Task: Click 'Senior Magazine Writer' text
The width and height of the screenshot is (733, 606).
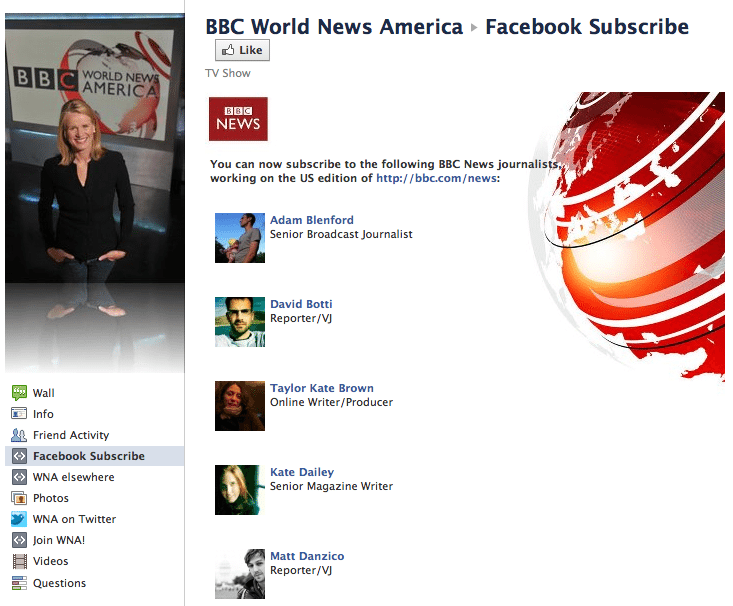Action: pos(331,486)
